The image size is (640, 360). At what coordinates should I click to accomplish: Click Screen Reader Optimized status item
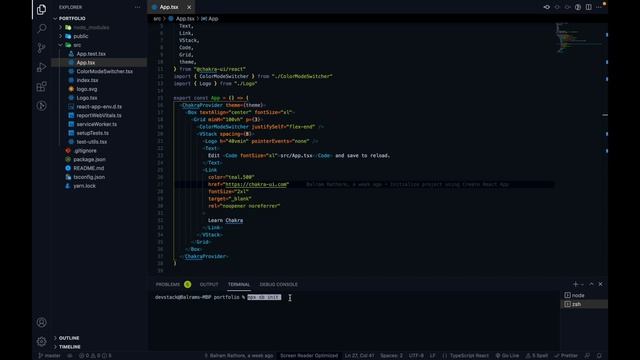309,356
